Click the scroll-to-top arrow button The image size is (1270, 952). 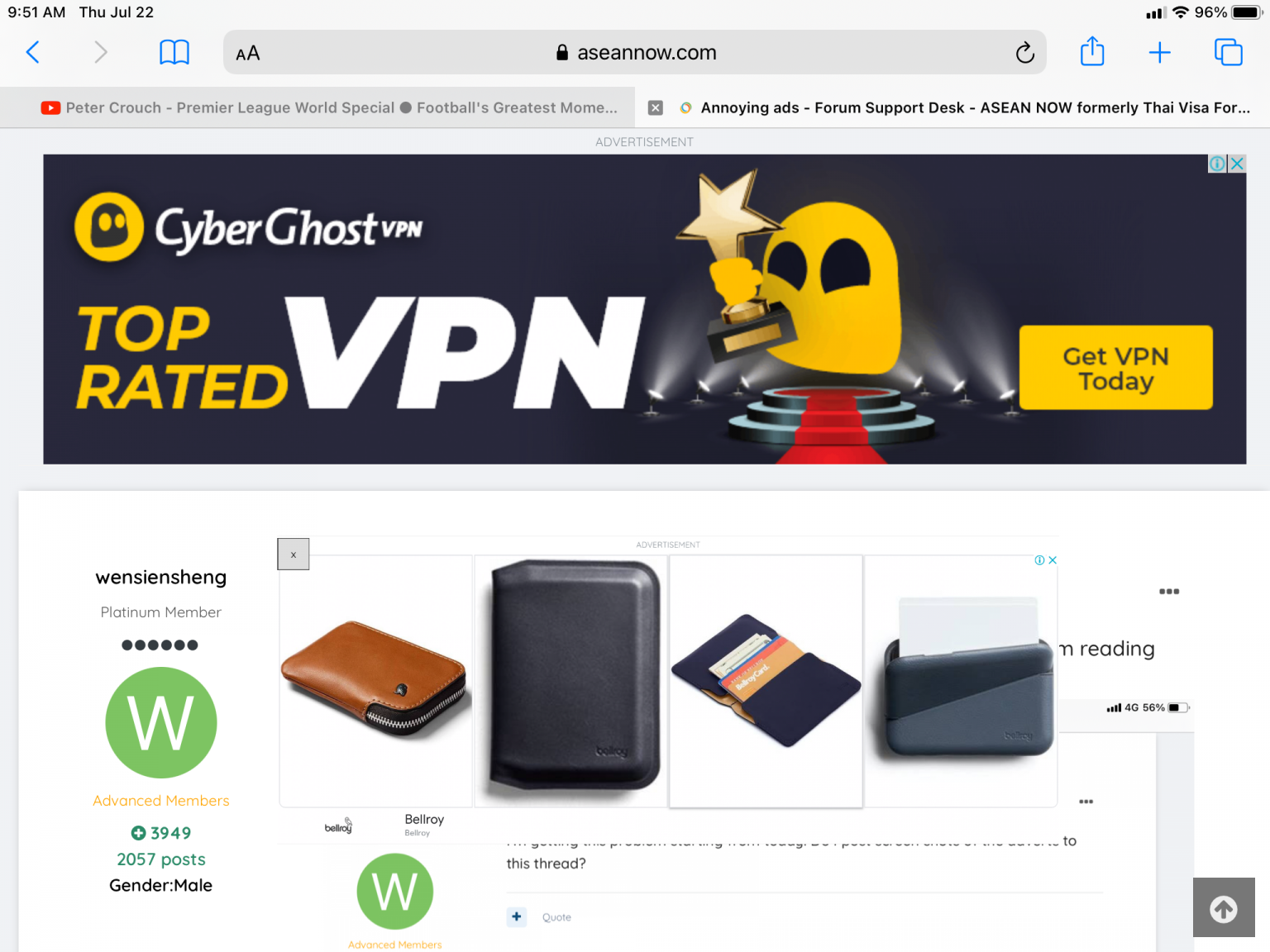click(x=1224, y=908)
